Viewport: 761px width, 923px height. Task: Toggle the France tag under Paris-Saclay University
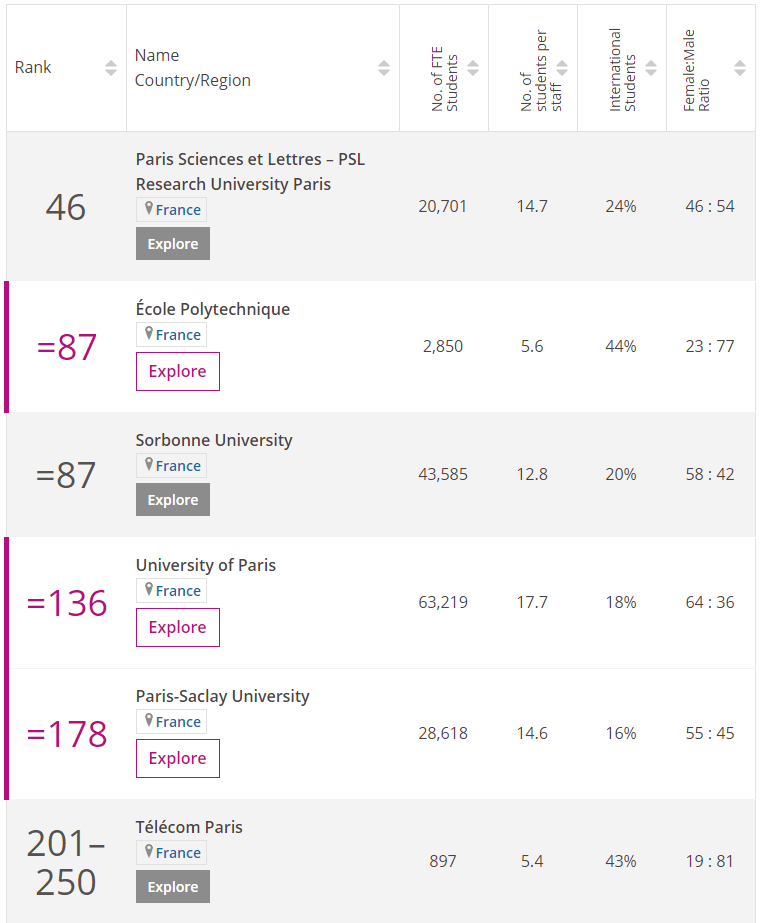click(170, 721)
